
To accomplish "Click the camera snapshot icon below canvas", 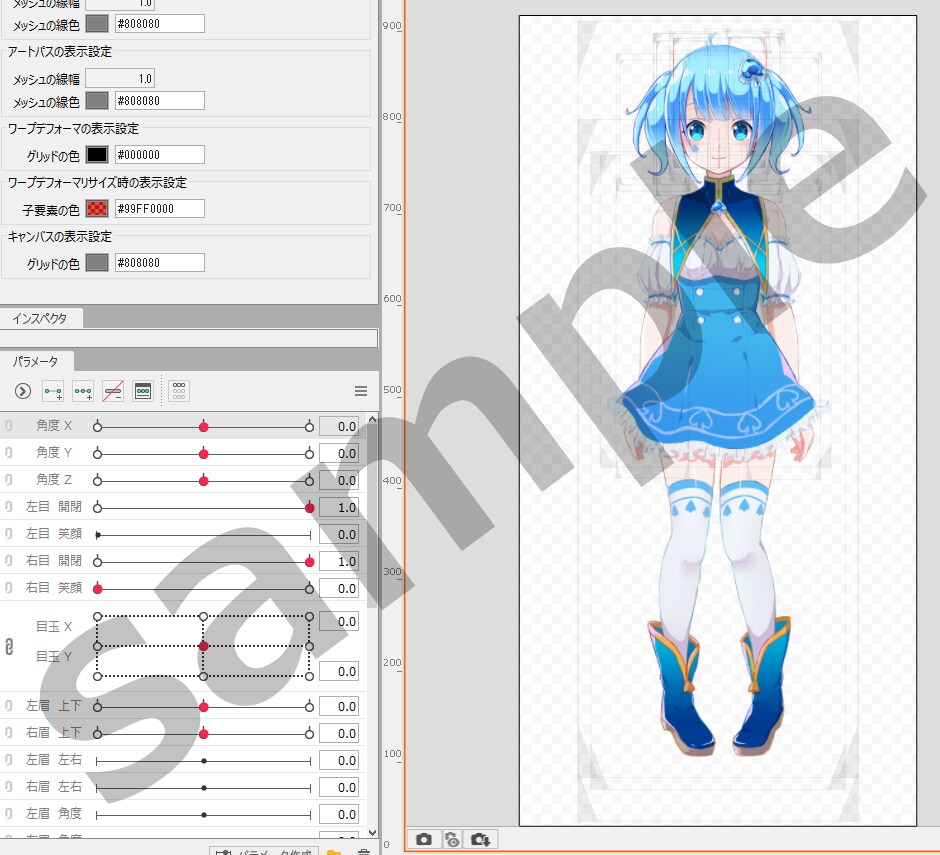I will pyautogui.click(x=424, y=839).
